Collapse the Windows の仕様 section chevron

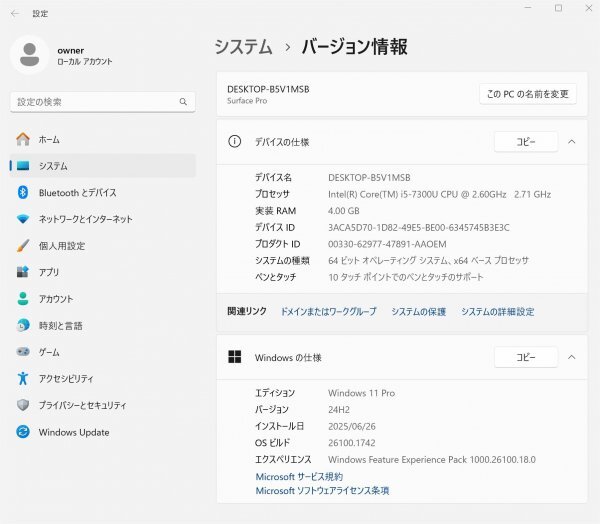(x=572, y=357)
